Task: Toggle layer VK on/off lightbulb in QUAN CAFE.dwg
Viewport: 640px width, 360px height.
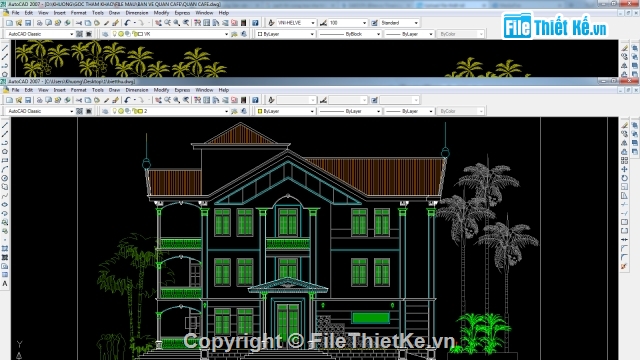Action: coord(115,34)
